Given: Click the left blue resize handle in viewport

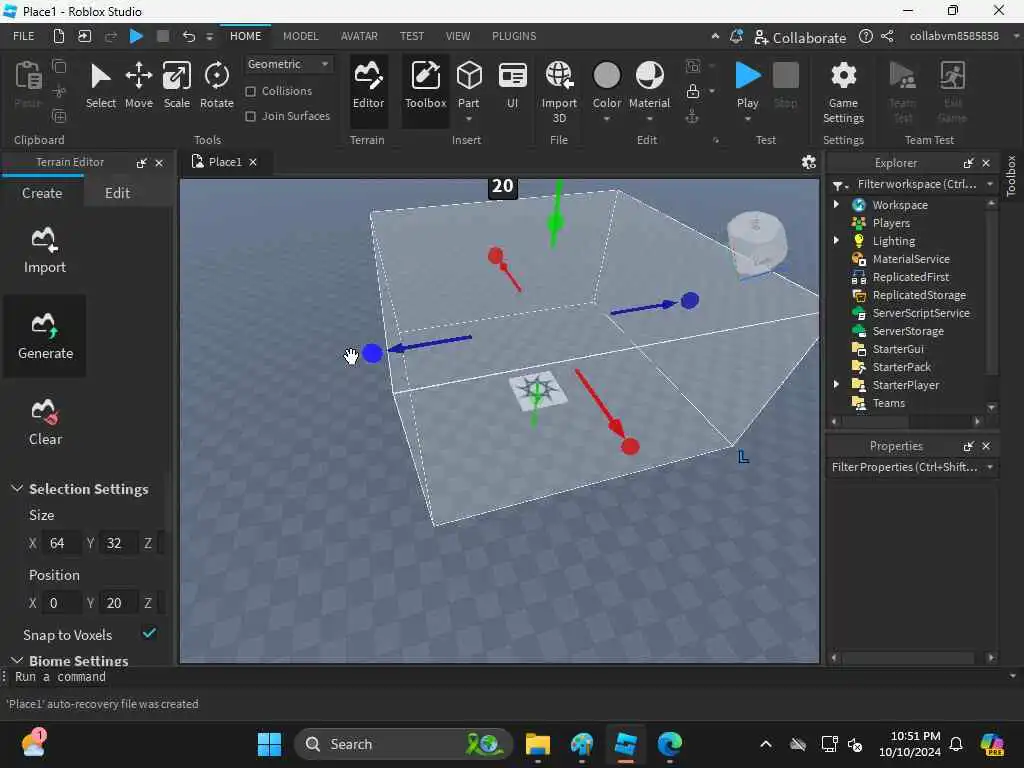Looking at the screenshot, I should coord(372,353).
